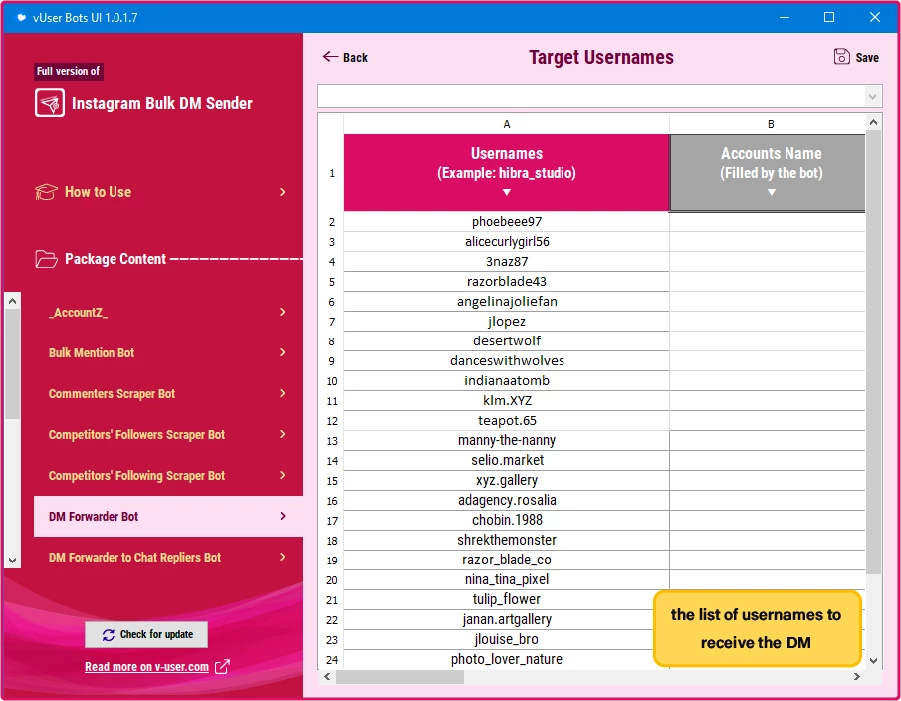Select the username cell klm.XYZ

[x=506, y=400]
